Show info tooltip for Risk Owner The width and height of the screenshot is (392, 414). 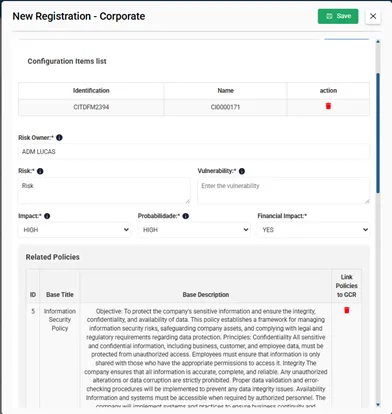(59, 138)
